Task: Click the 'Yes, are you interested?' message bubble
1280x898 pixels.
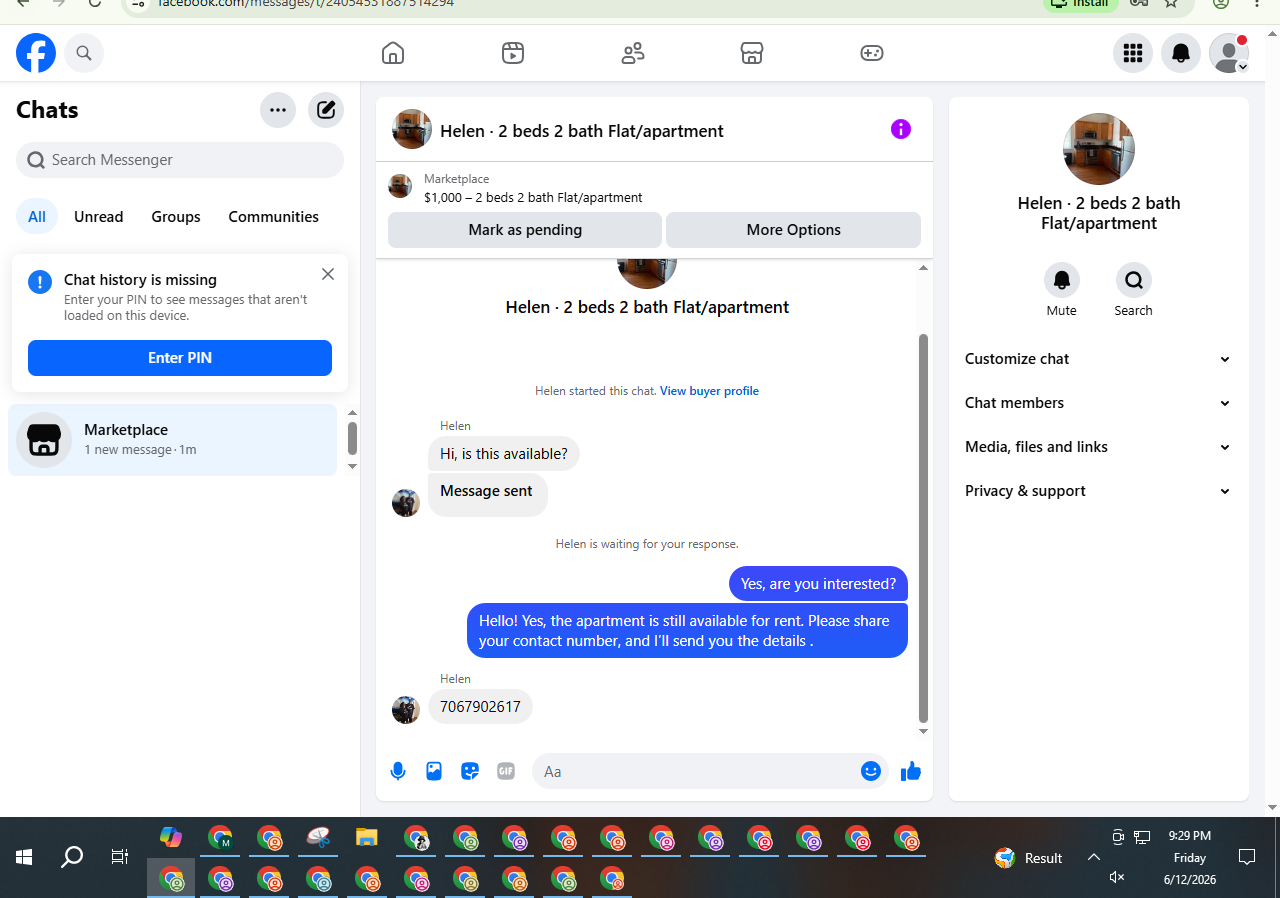Action: point(818,584)
